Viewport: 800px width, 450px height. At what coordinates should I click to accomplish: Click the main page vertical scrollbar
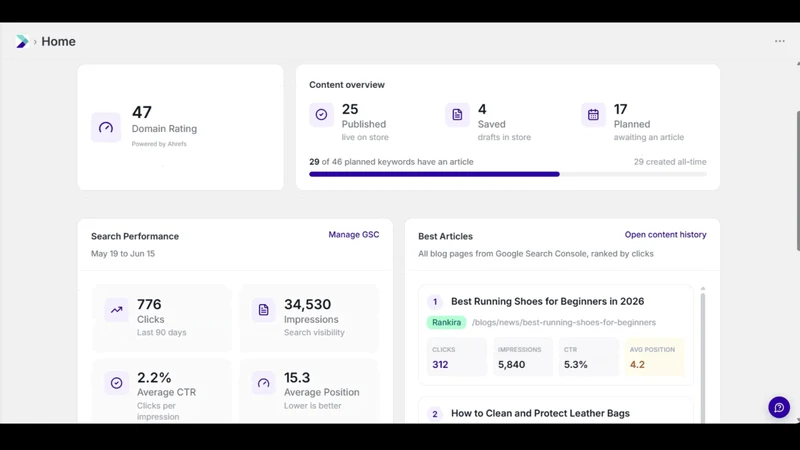tap(798, 181)
